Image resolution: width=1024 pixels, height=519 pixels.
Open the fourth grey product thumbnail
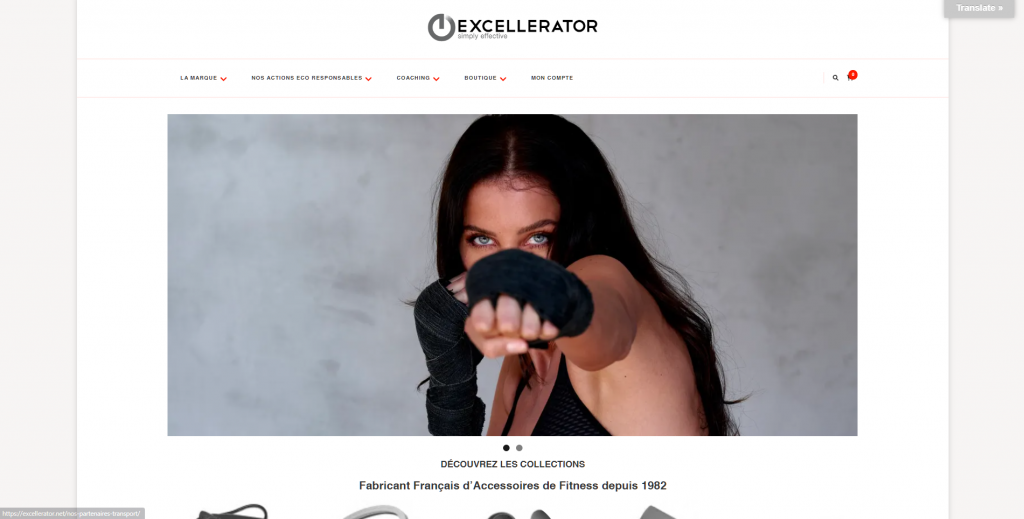point(656,512)
